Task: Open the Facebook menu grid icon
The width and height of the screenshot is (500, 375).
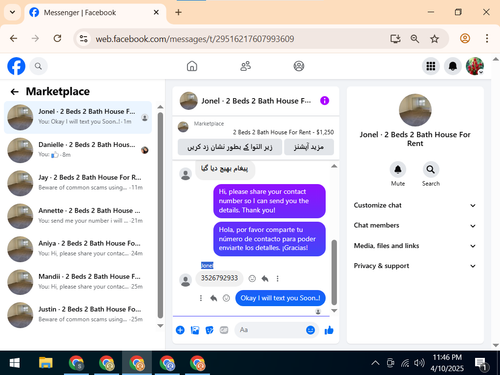Action: 431,66
